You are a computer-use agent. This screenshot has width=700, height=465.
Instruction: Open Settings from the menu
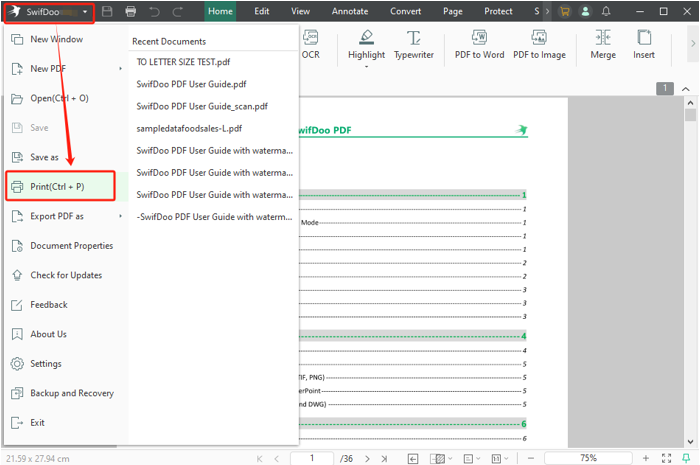pyautogui.click(x=64, y=363)
